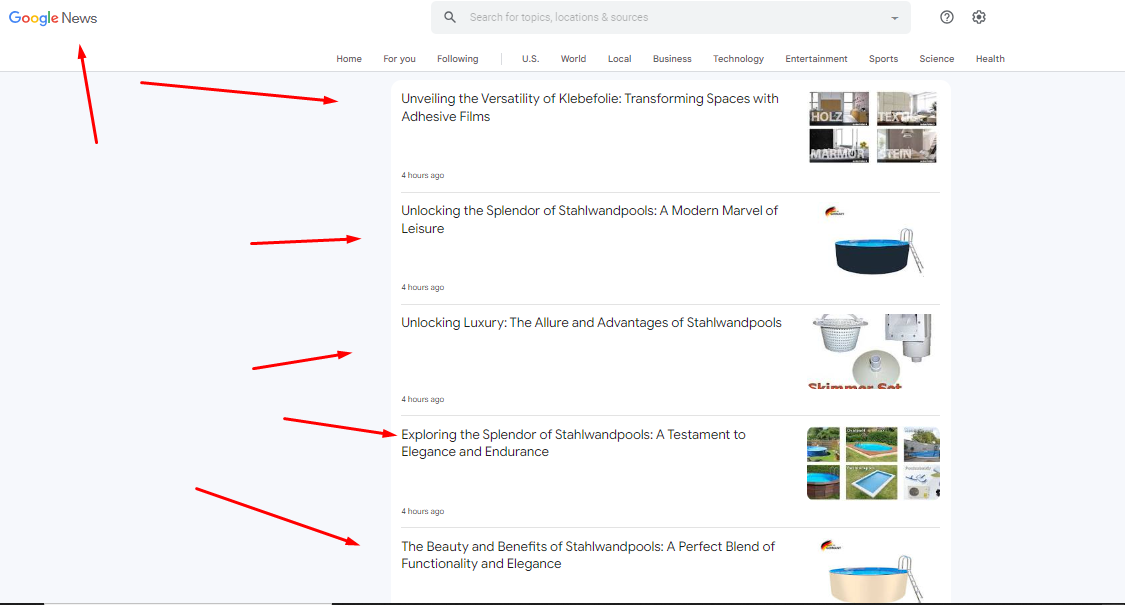Click the Skimmer Set article thumbnail
Viewport: 1125px width, 605px height.
[873, 351]
